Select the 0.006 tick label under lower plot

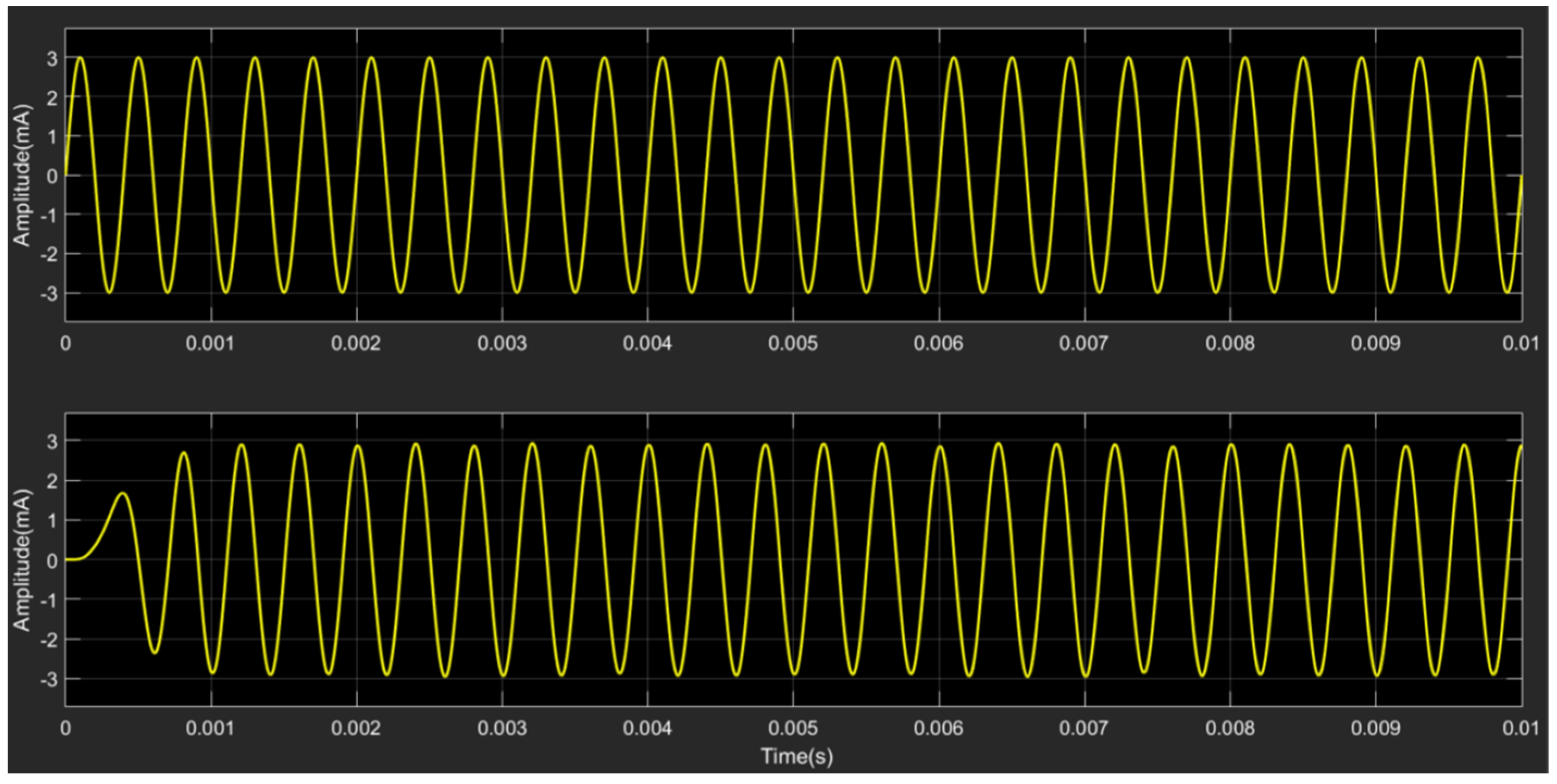click(x=939, y=729)
